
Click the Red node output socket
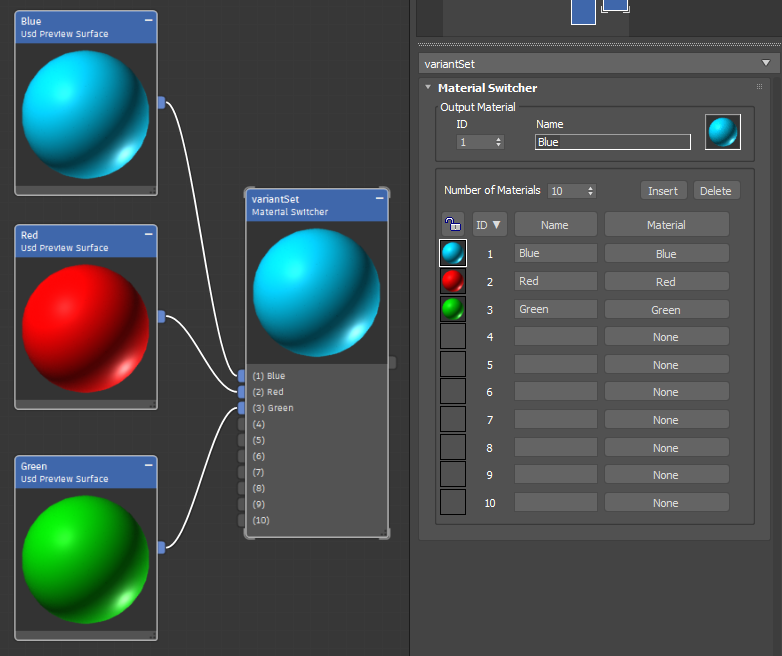pyautogui.click(x=161, y=316)
